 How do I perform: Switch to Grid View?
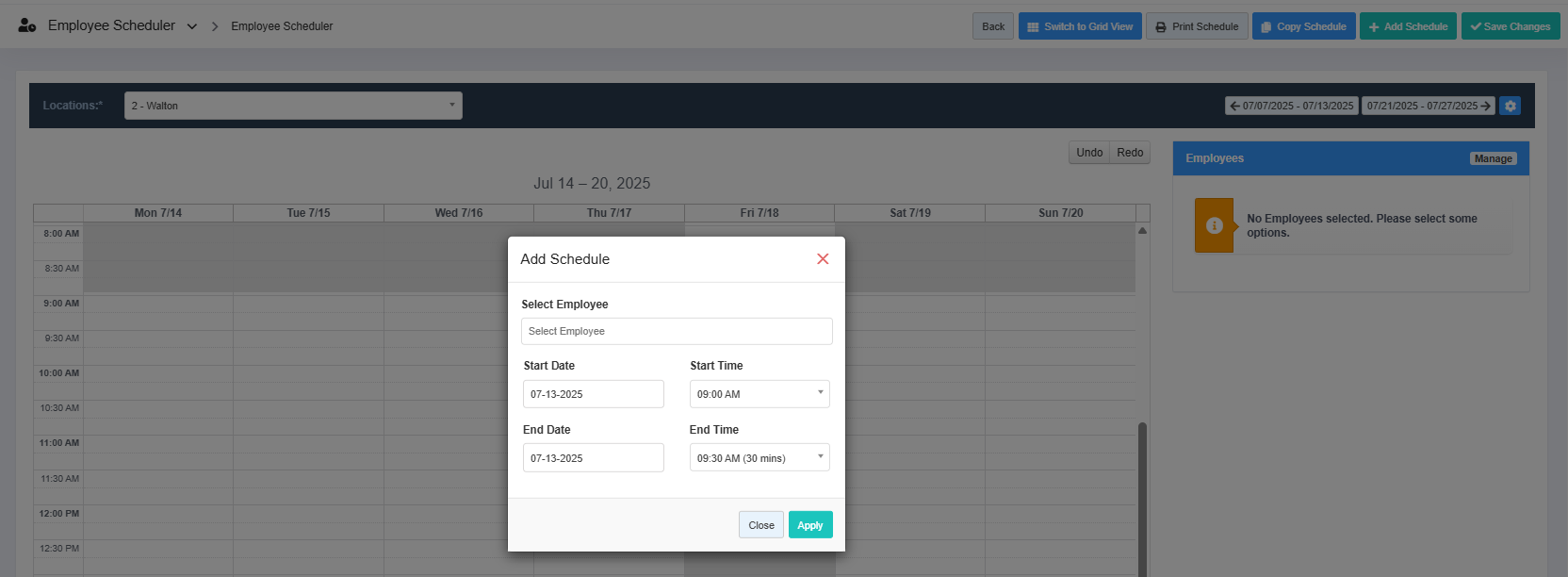pyautogui.click(x=1080, y=26)
